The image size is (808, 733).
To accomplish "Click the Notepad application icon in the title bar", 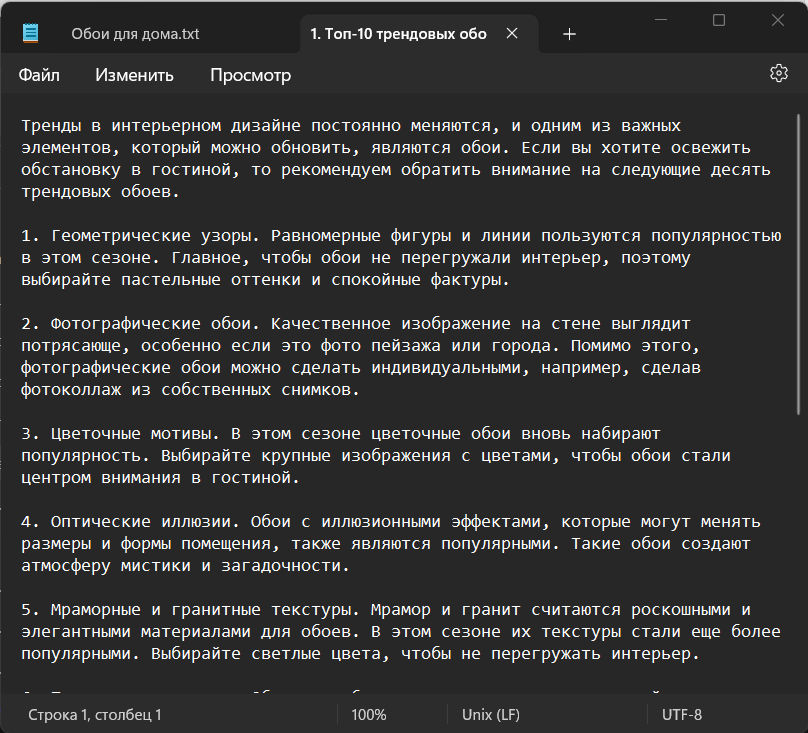I will pyautogui.click(x=30, y=33).
